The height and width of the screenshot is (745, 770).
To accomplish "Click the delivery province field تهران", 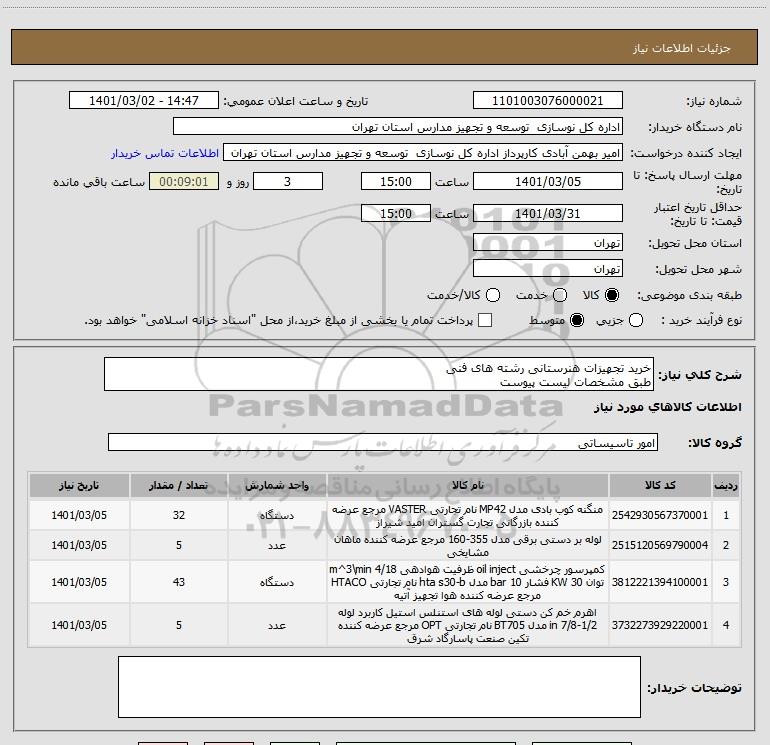I will [x=548, y=243].
